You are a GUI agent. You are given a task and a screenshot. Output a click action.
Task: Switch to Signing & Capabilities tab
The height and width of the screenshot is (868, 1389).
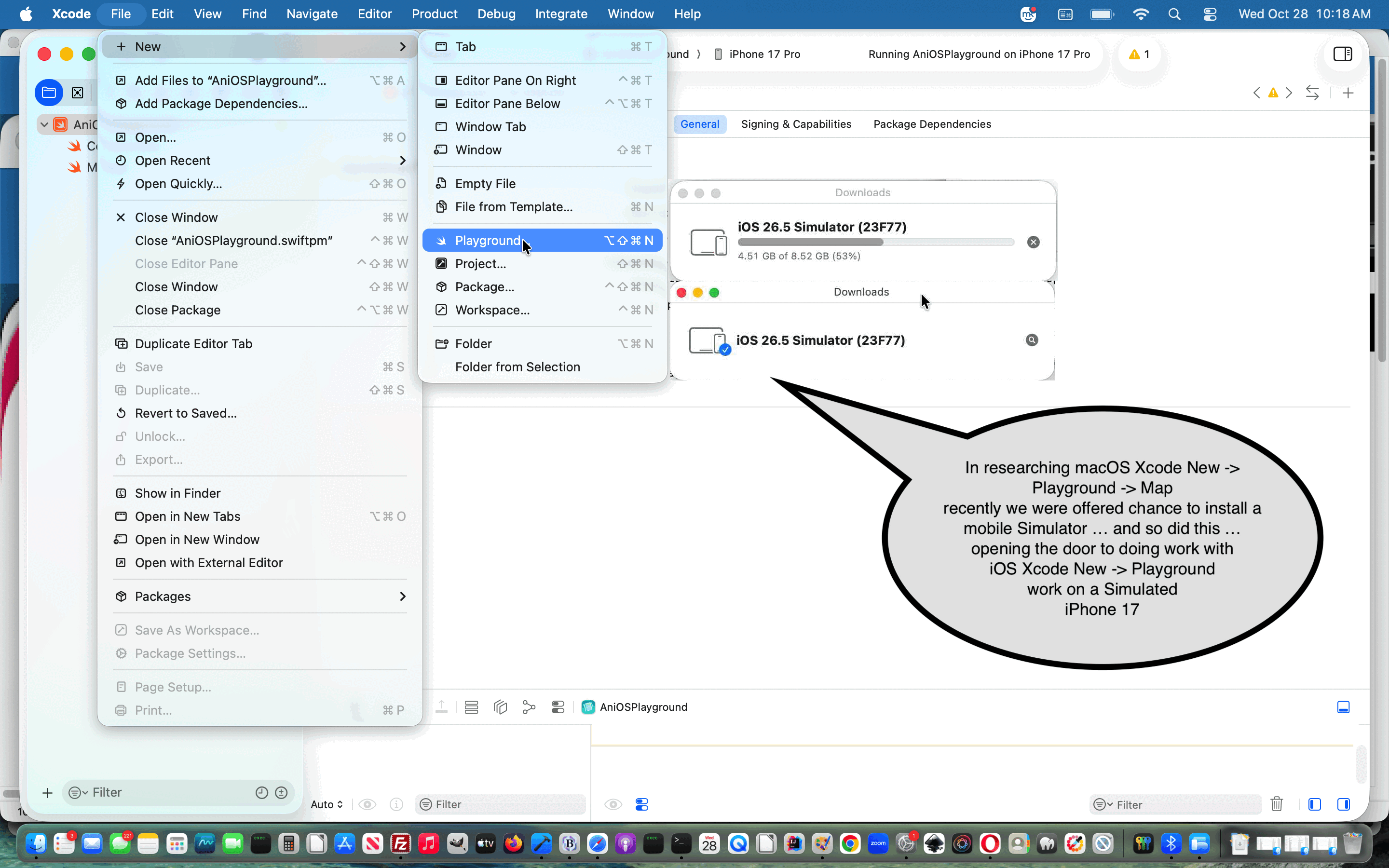(795, 124)
